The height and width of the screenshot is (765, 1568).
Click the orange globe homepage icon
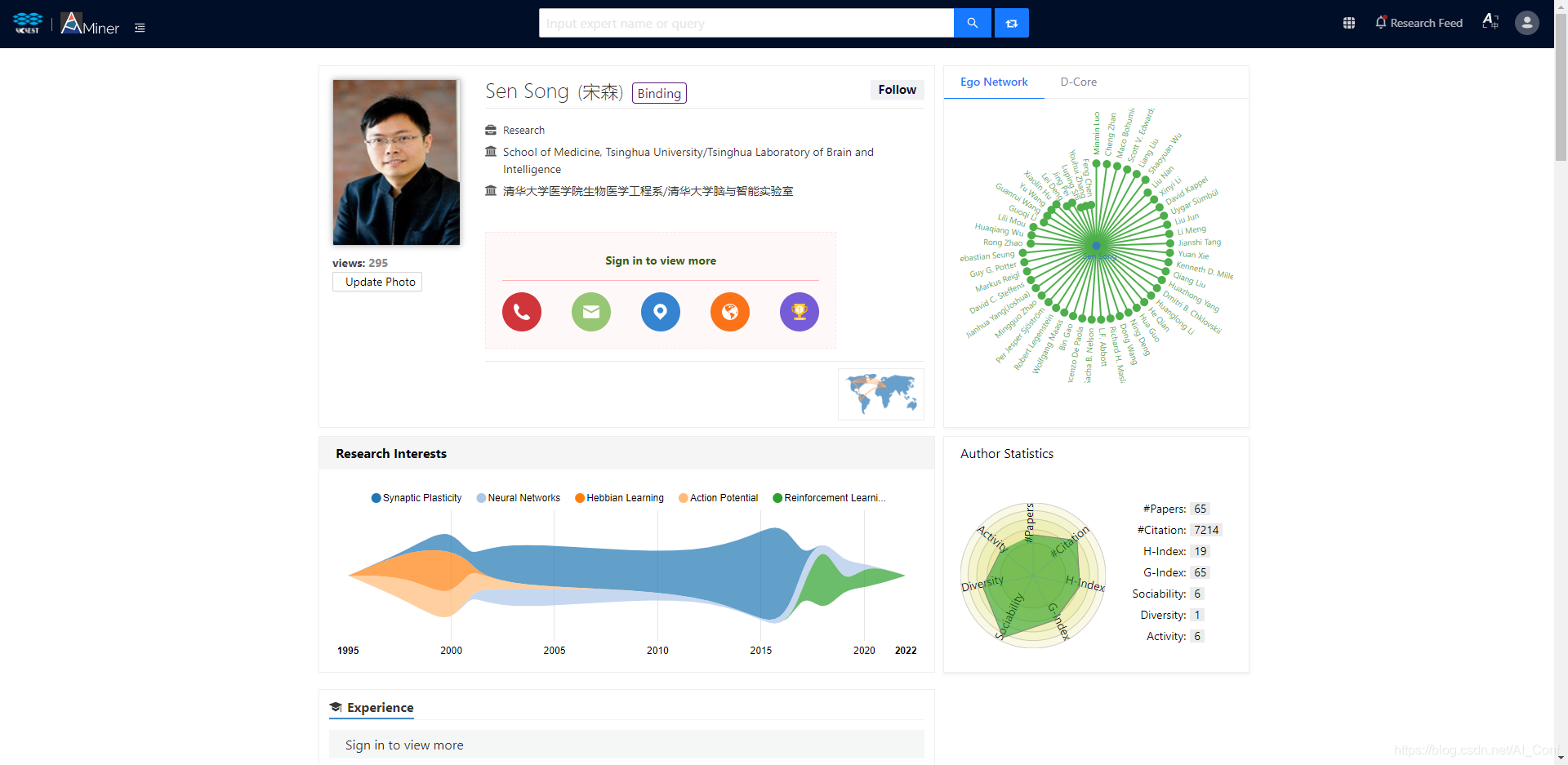730,312
